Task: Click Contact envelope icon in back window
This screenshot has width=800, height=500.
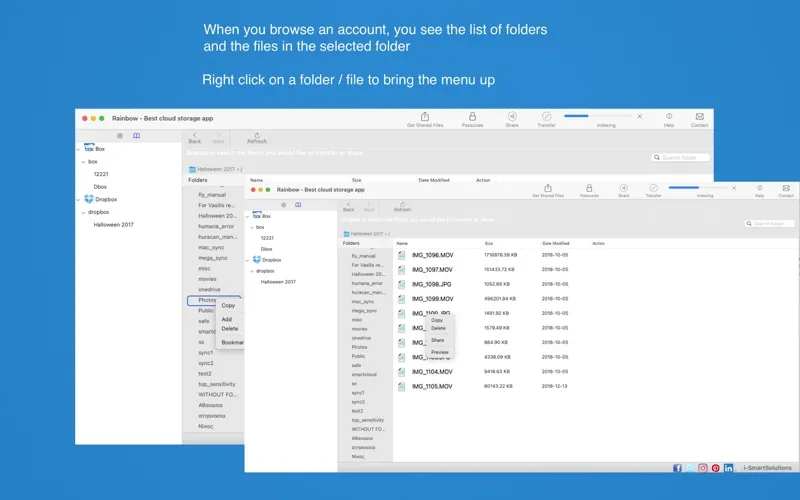Action: (699, 116)
